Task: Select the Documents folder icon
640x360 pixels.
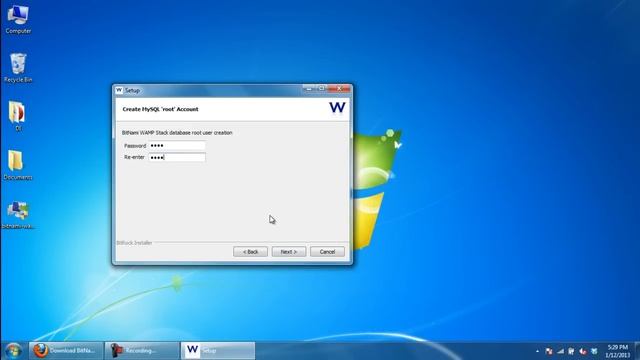Action: pos(18,165)
